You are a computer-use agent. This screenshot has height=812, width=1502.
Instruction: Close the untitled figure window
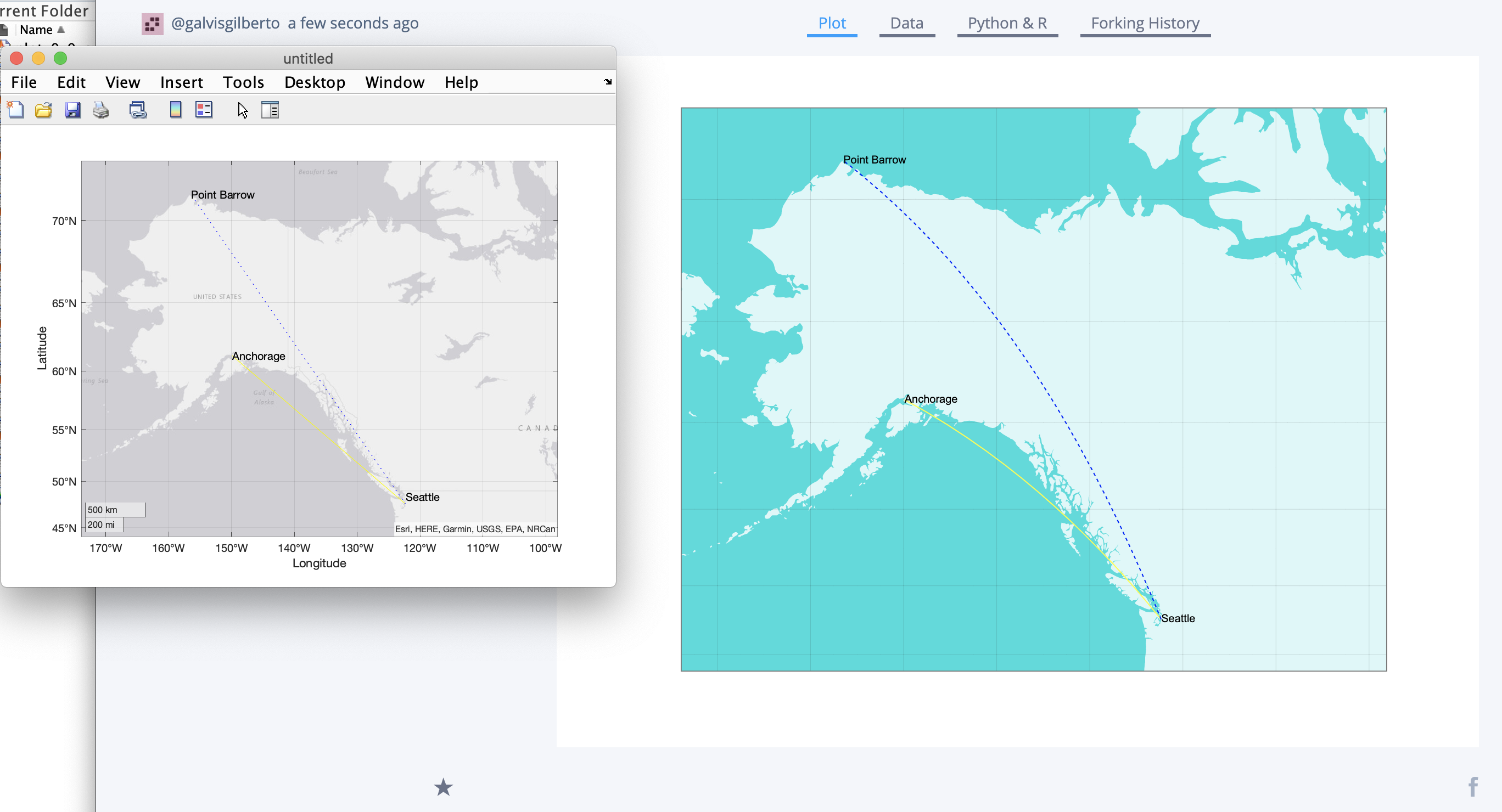16,58
